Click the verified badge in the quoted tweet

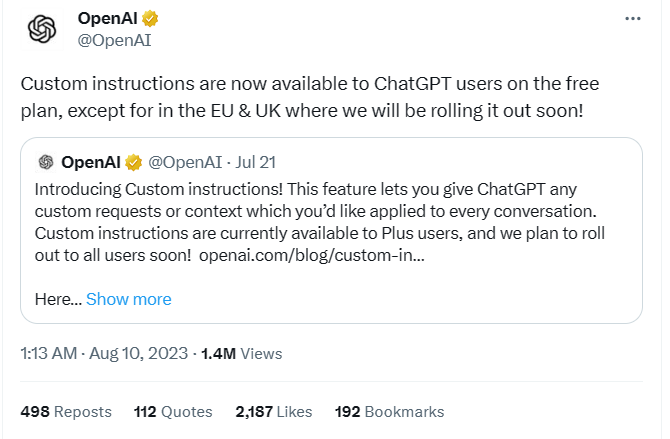click(x=133, y=162)
